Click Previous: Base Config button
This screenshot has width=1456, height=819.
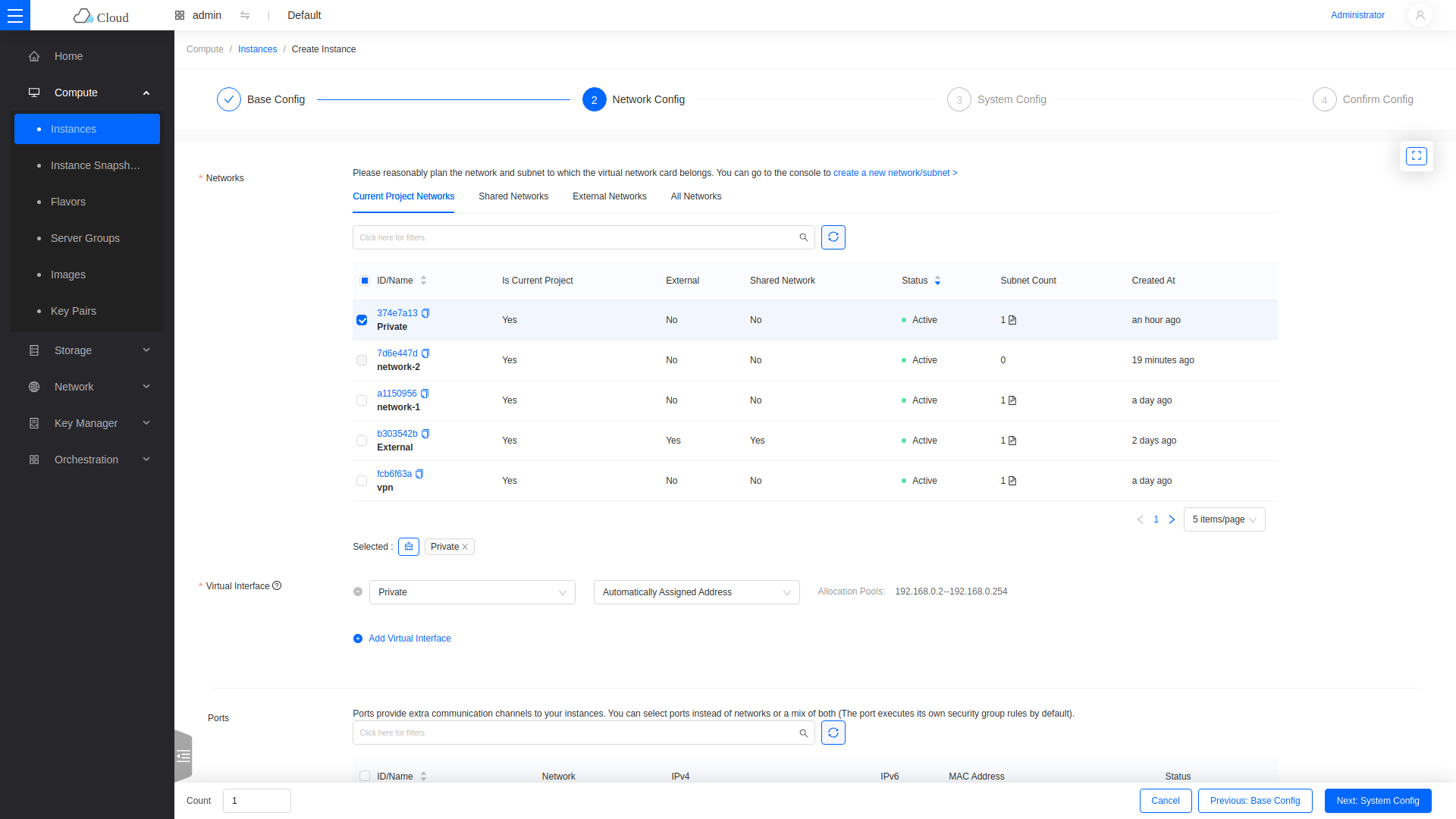click(1255, 801)
